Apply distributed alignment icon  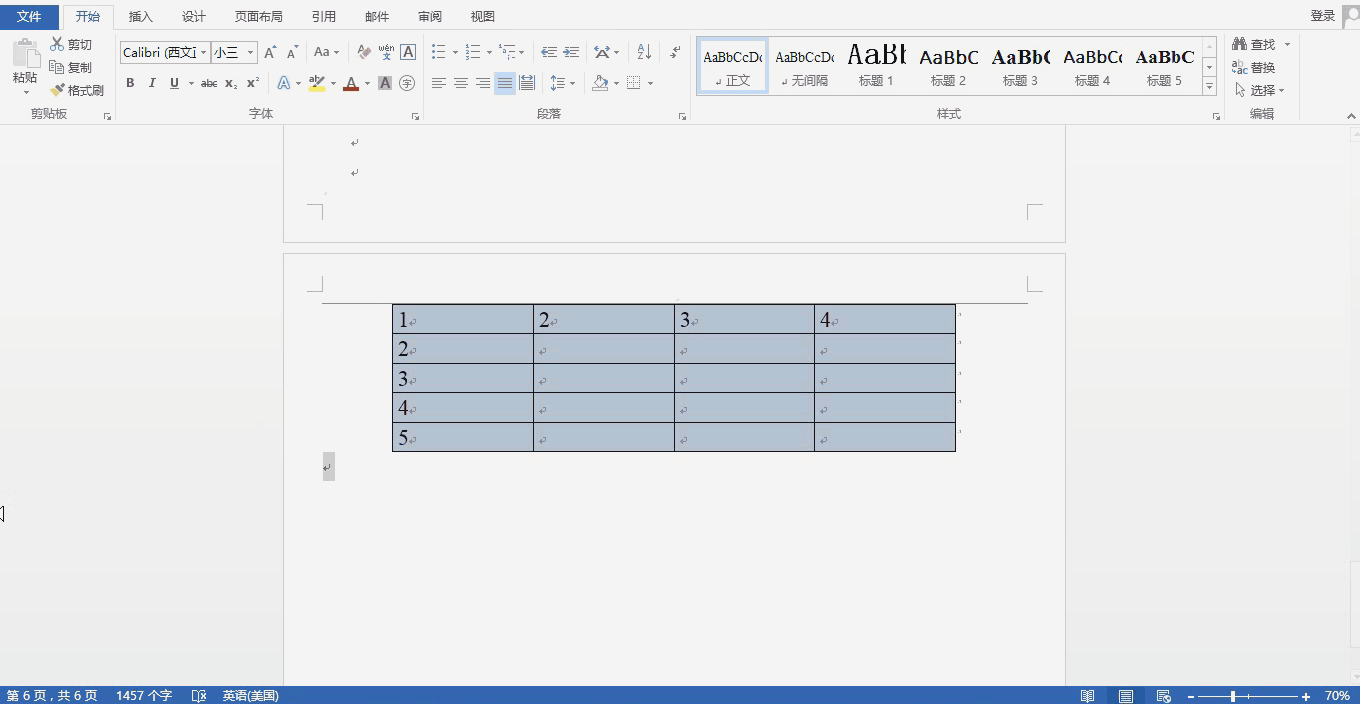[527, 83]
